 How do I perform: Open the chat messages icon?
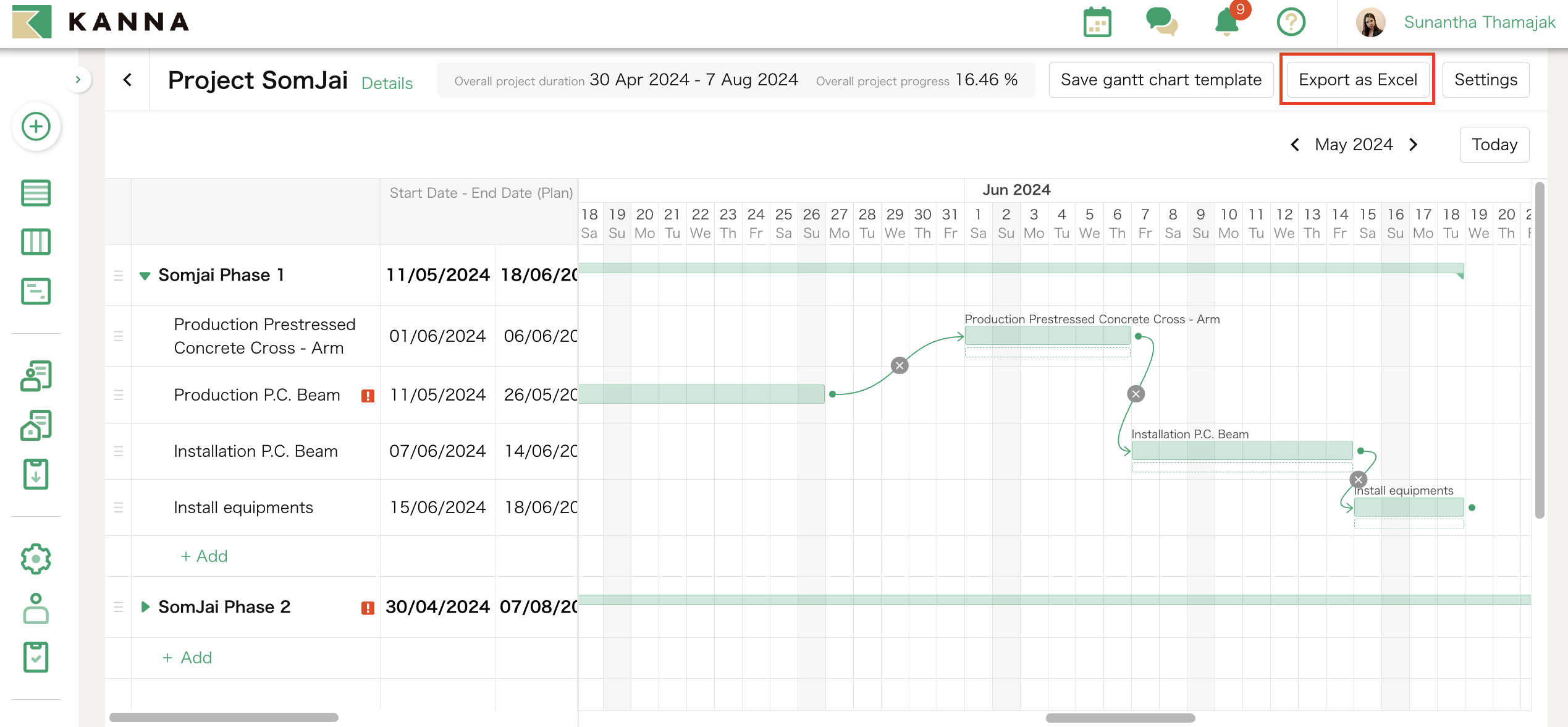pyautogui.click(x=1163, y=22)
